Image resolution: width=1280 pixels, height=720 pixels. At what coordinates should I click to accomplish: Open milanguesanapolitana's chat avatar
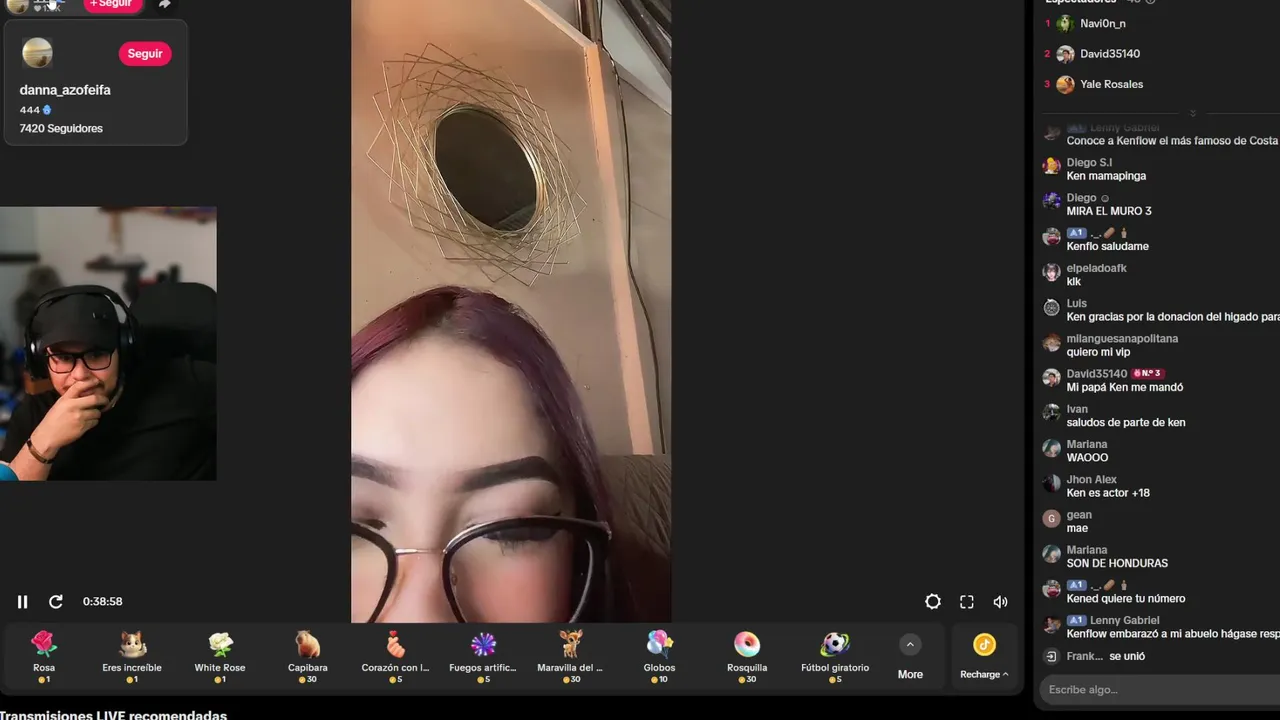click(1051, 343)
